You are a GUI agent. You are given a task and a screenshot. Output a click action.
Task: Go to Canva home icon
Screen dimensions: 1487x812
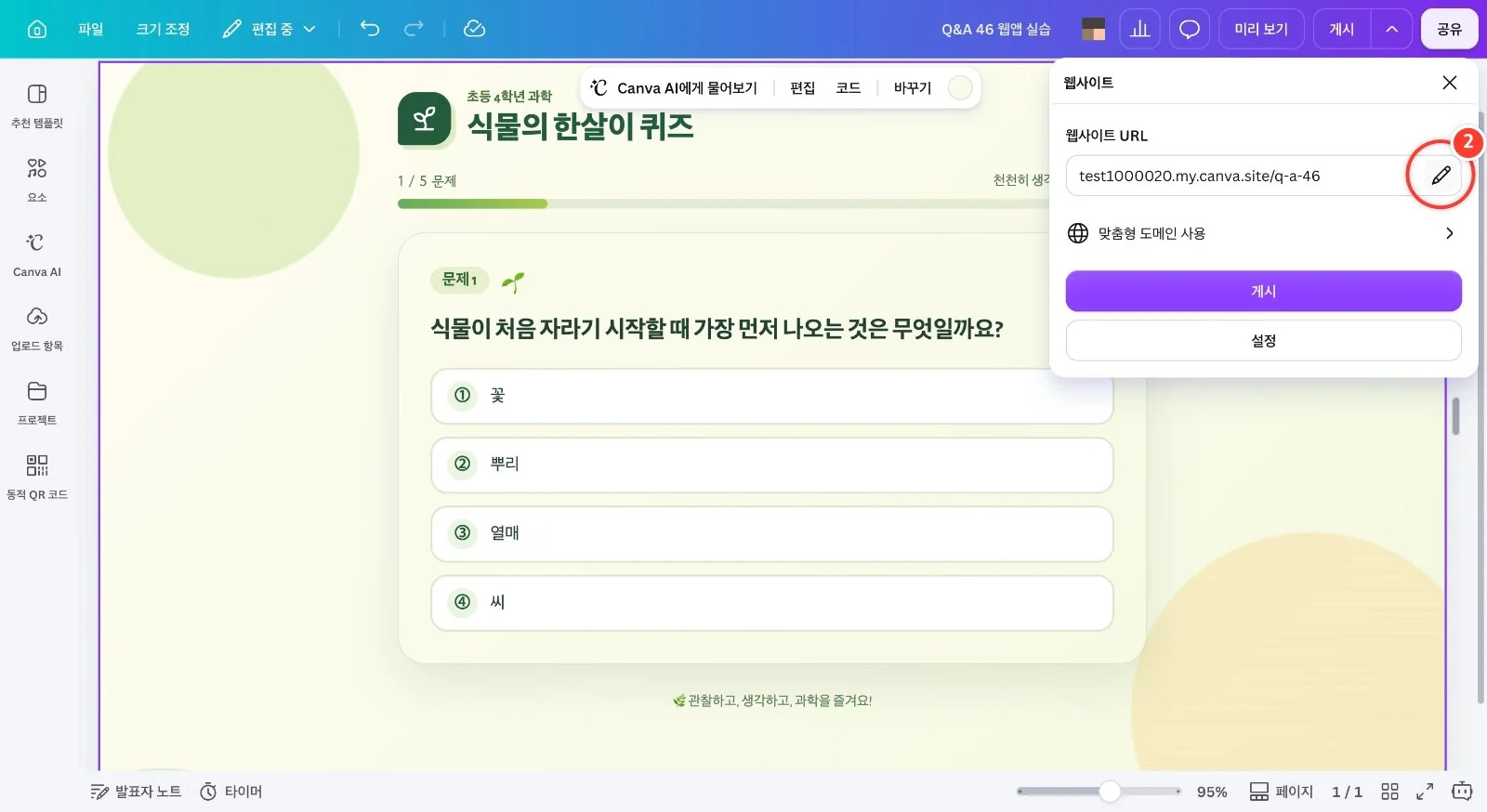pos(37,29)
